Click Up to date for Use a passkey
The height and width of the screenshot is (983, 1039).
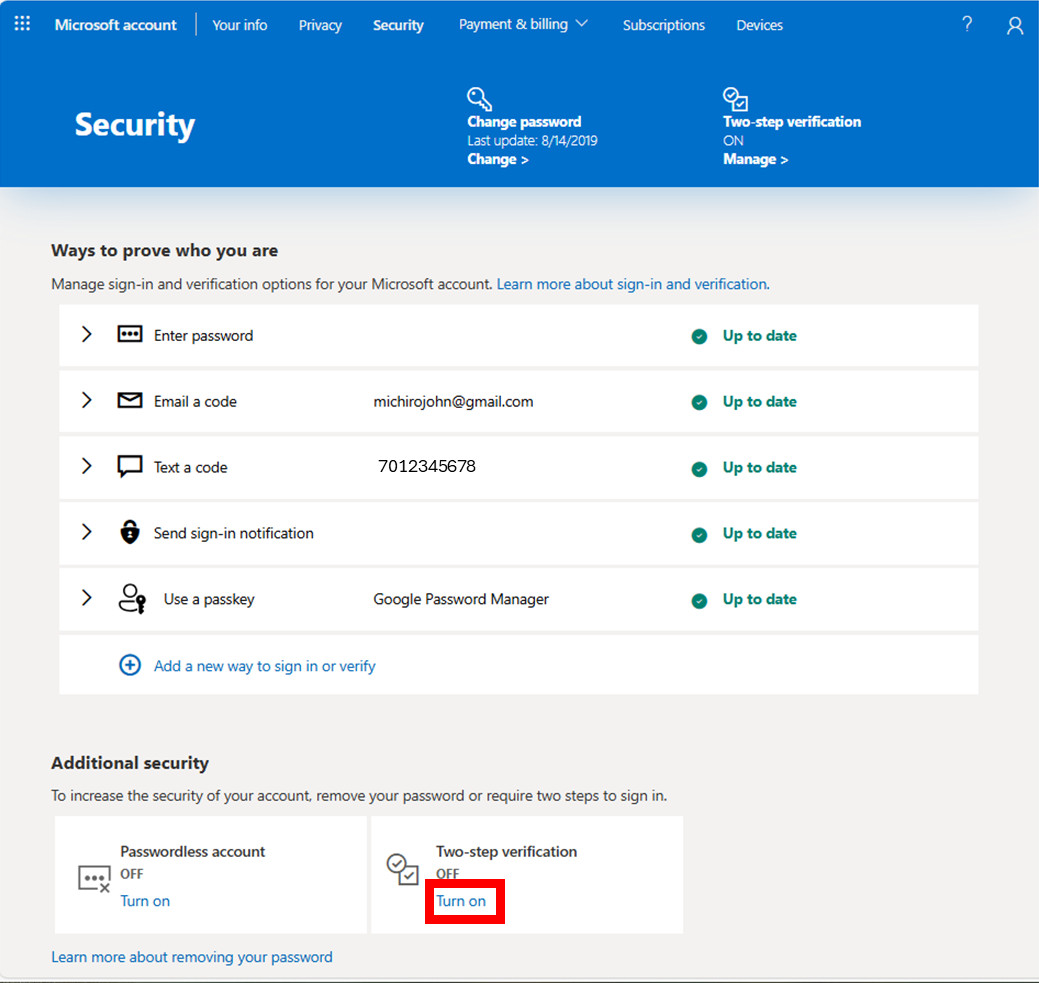759,599
